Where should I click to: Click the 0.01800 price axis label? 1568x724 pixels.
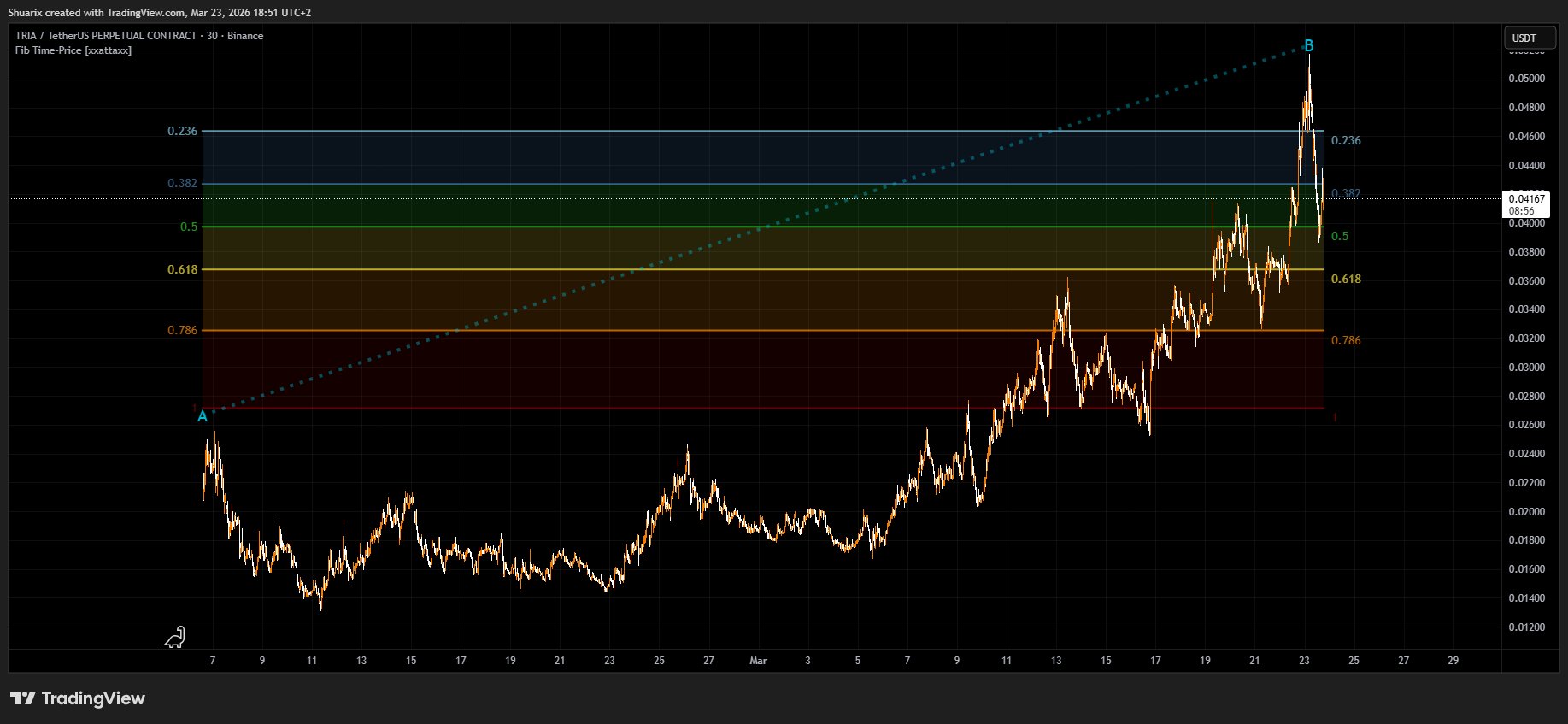pos(1527,540)
